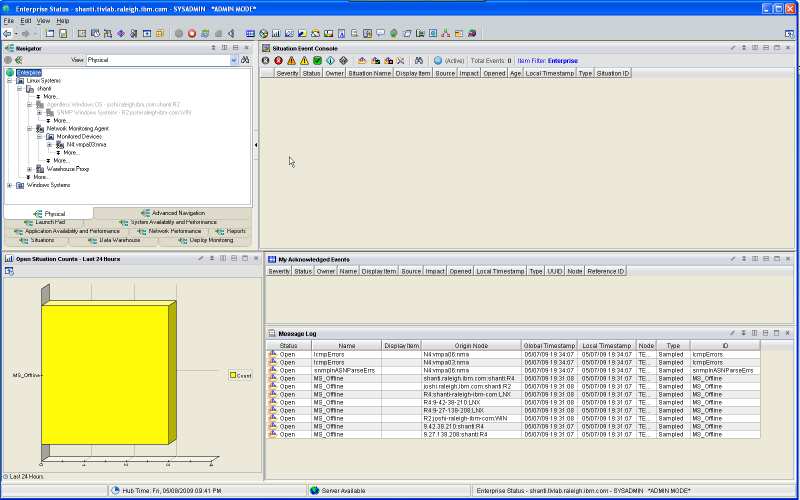Collapse the Monitored Devices node
The height and width of the screenshot is (500, 800).
click(x=39, y=137)
